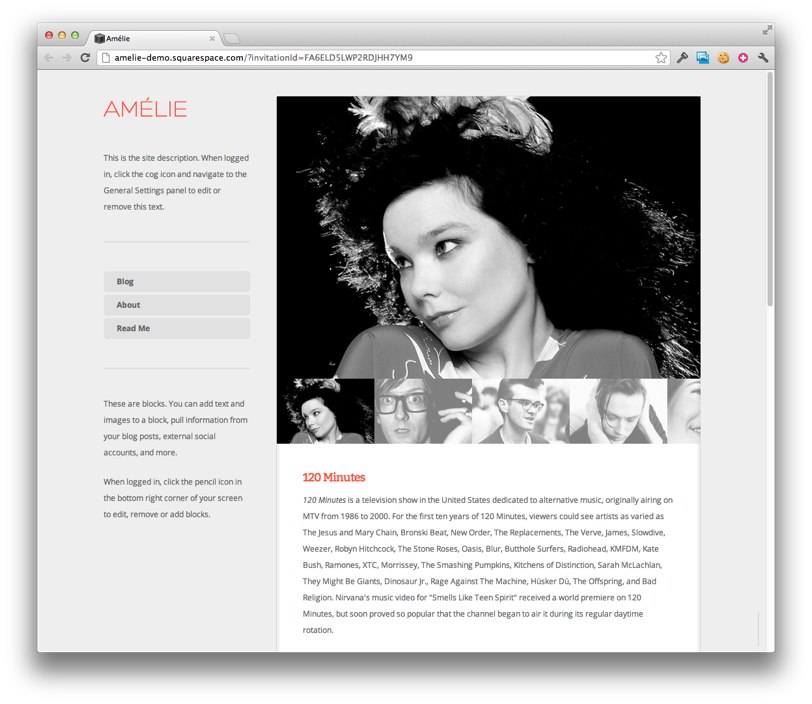
Task: Click the italic '120 Minutes' in article body
Action: click(x=324, y=500)
